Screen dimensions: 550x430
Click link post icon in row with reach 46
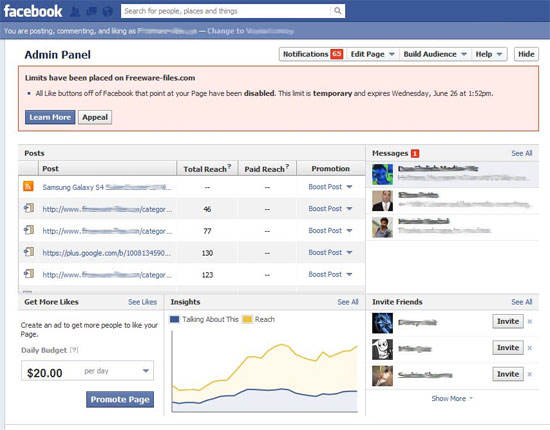click(x=29, y=208)
